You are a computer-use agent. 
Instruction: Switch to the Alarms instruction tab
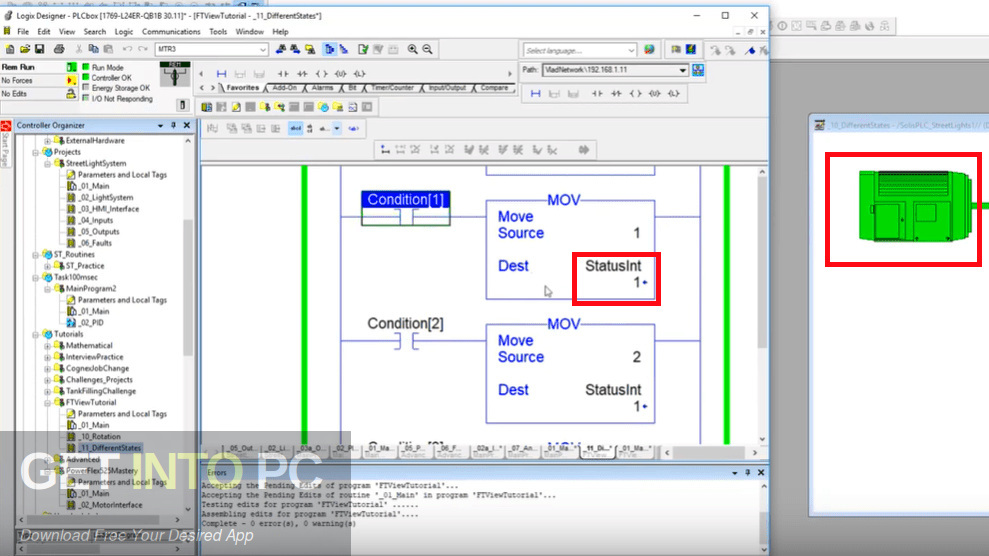click(322, 88)
